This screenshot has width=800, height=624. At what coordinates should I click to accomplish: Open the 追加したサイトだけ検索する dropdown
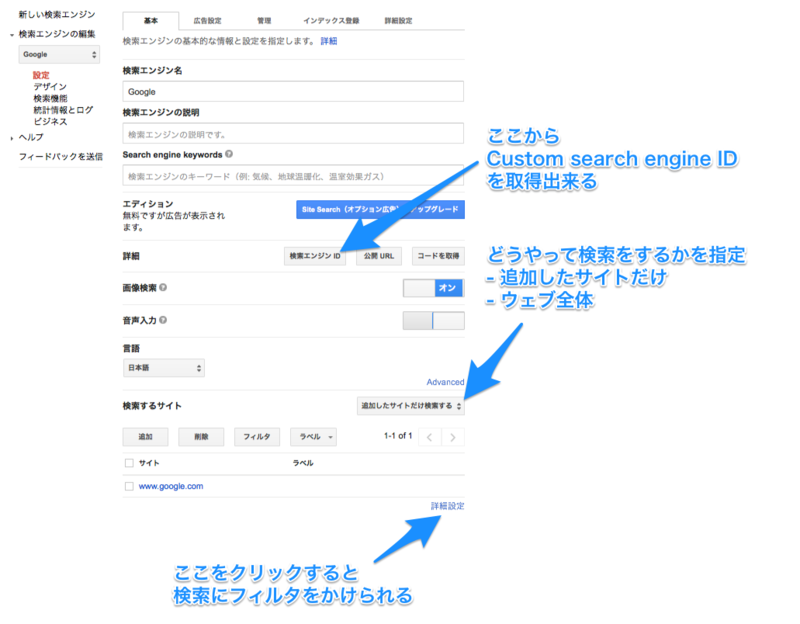click(x=411, y=406)
